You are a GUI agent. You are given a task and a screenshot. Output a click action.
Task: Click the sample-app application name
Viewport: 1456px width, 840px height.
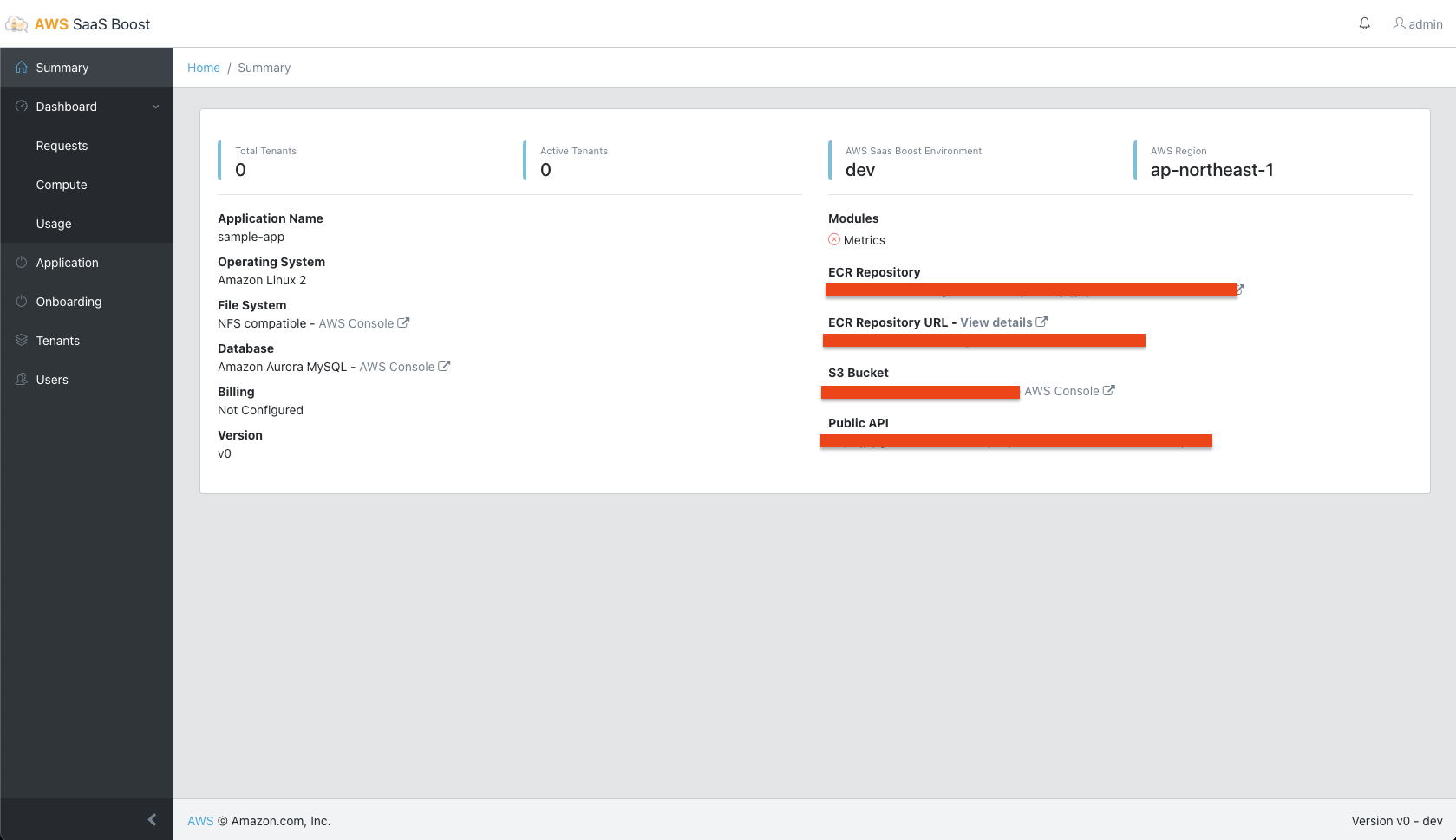[251, 237]
